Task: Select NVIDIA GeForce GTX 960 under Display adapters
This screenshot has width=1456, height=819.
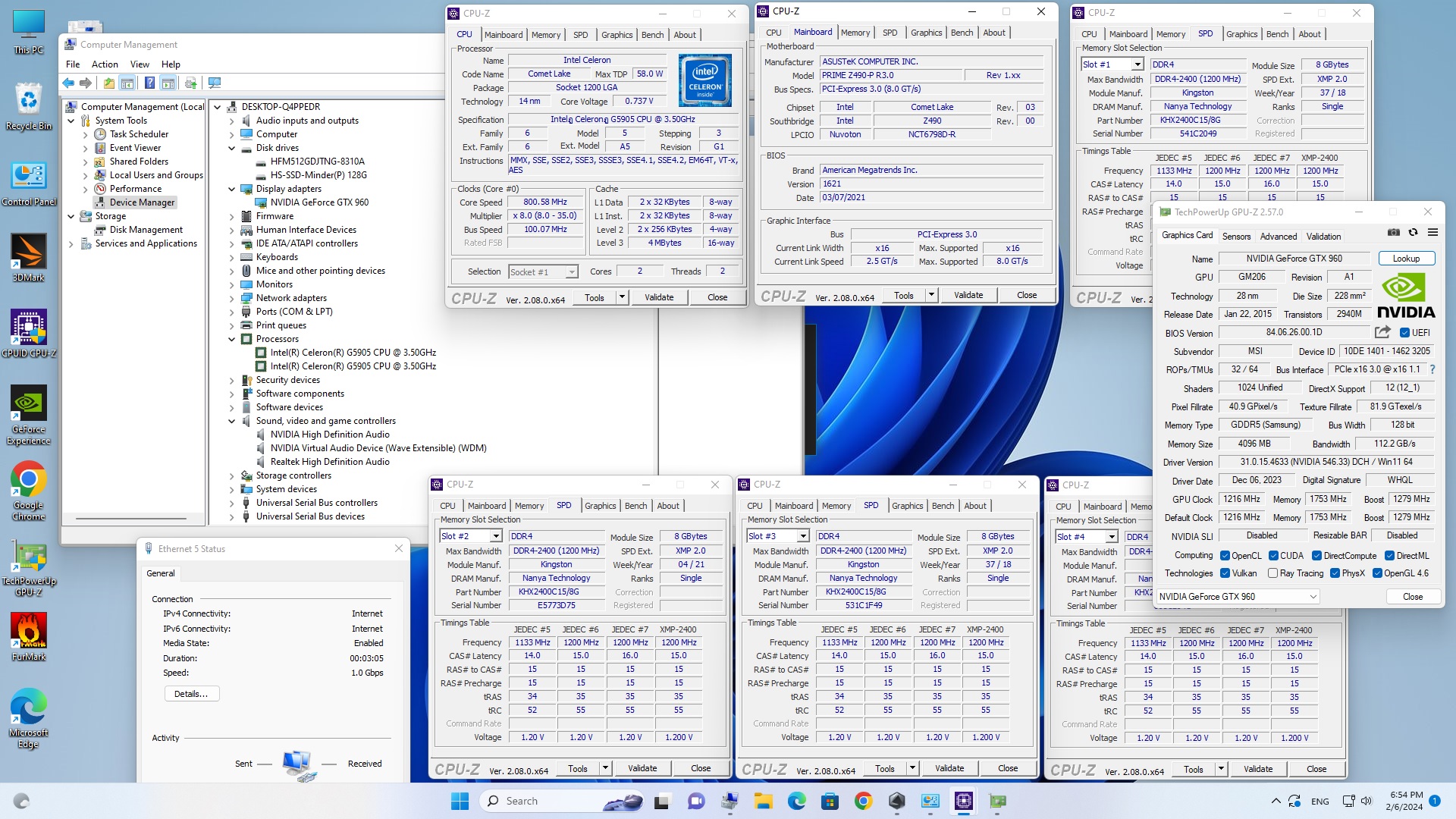Action: pyautogui.click(x=319, y=202)
